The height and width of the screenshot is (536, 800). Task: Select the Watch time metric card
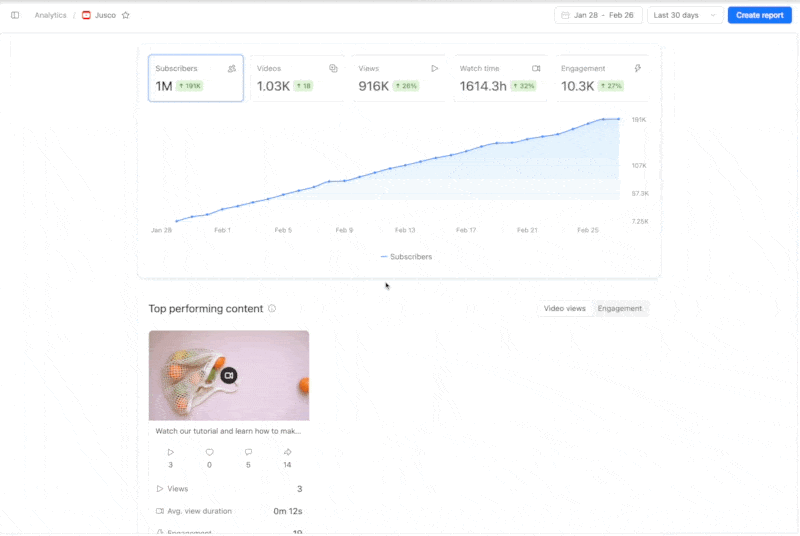click(x=500, y=78)
